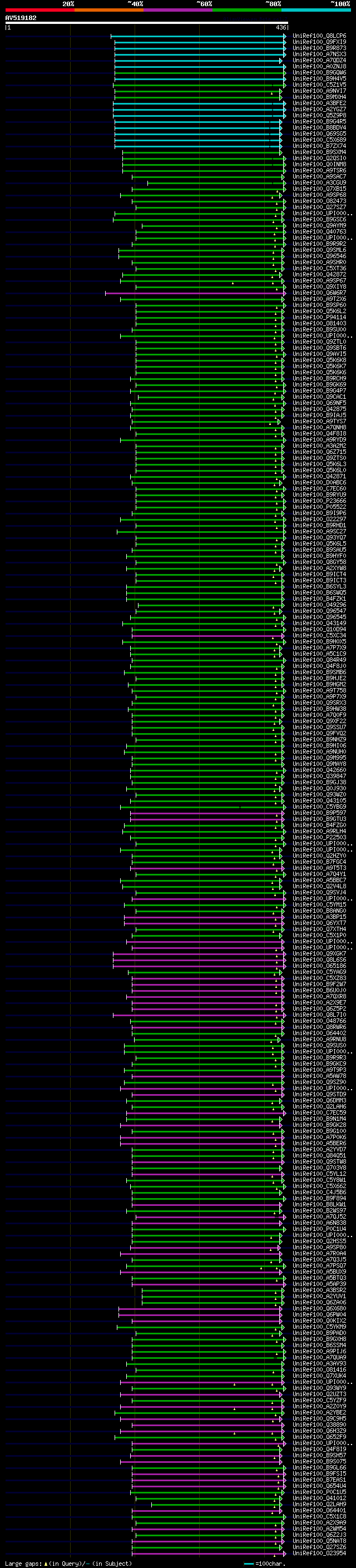Select the UniRef100_Q5Z9P8 label
356x1568 pixels.
319,116
